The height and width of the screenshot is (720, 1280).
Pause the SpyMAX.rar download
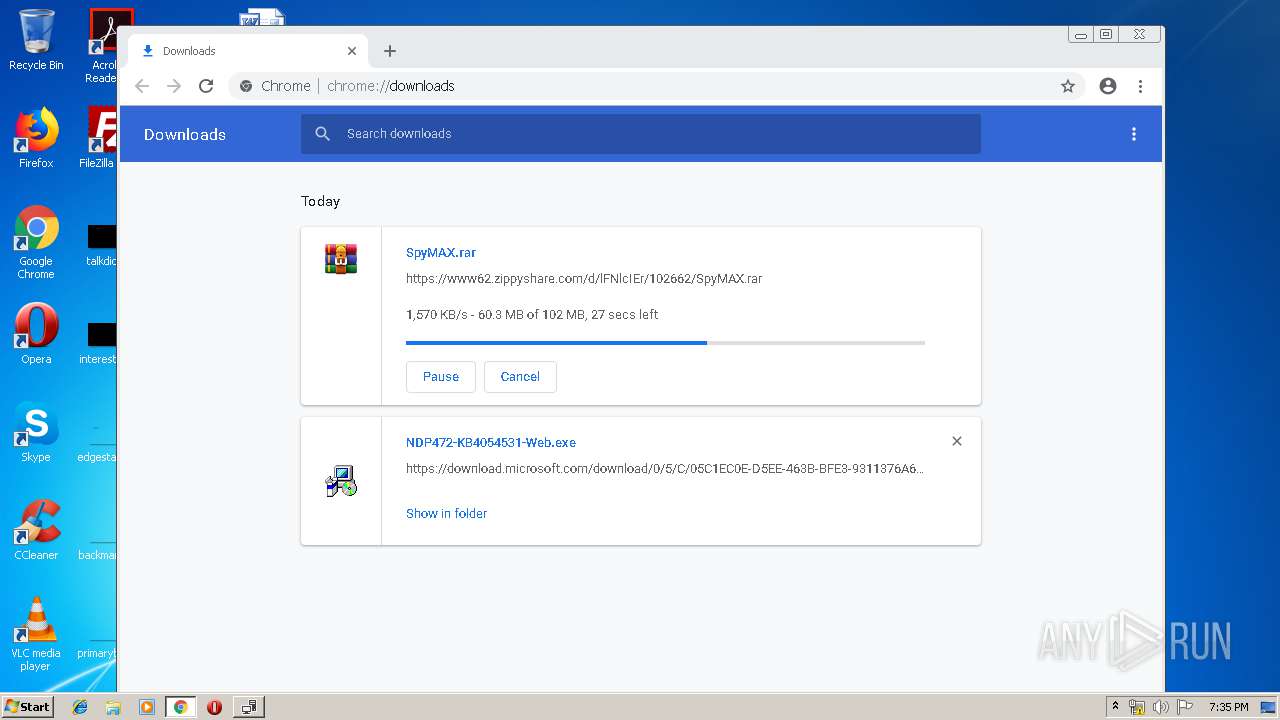pos(441,377)
